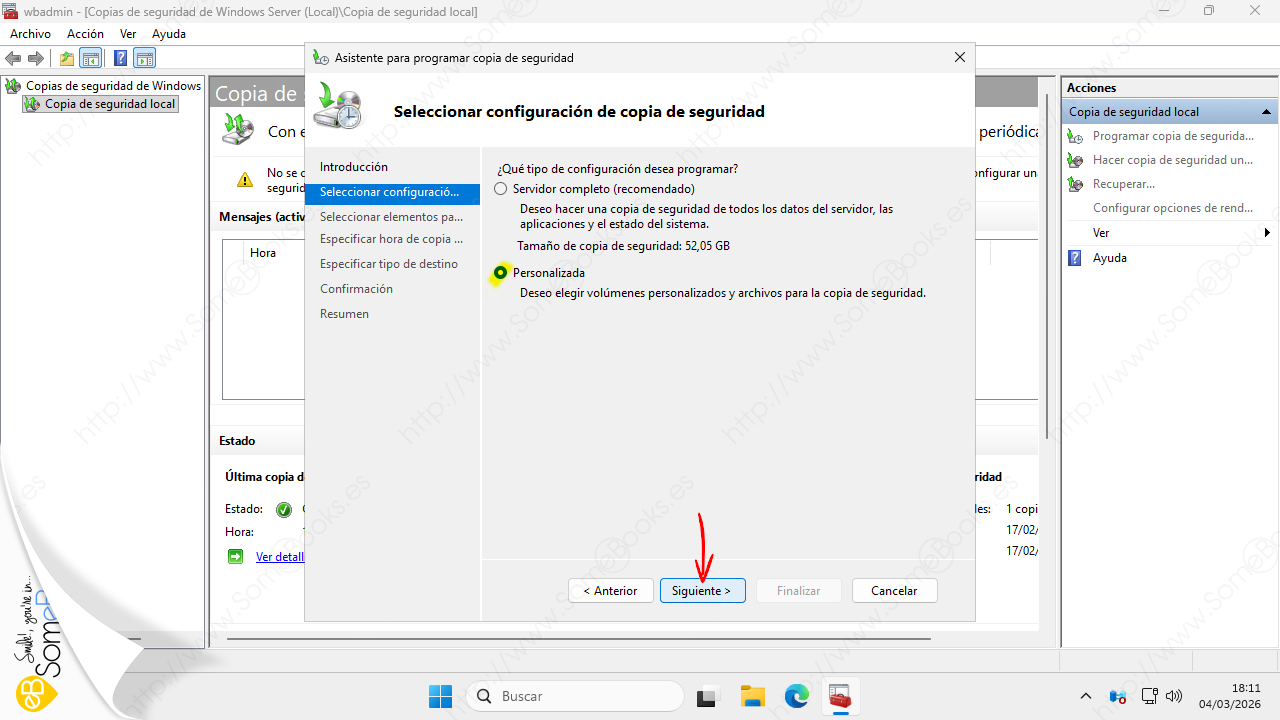Click the blue Help toolbar icon
Viewport: 1280px width, 720px height.
[120, 58]
